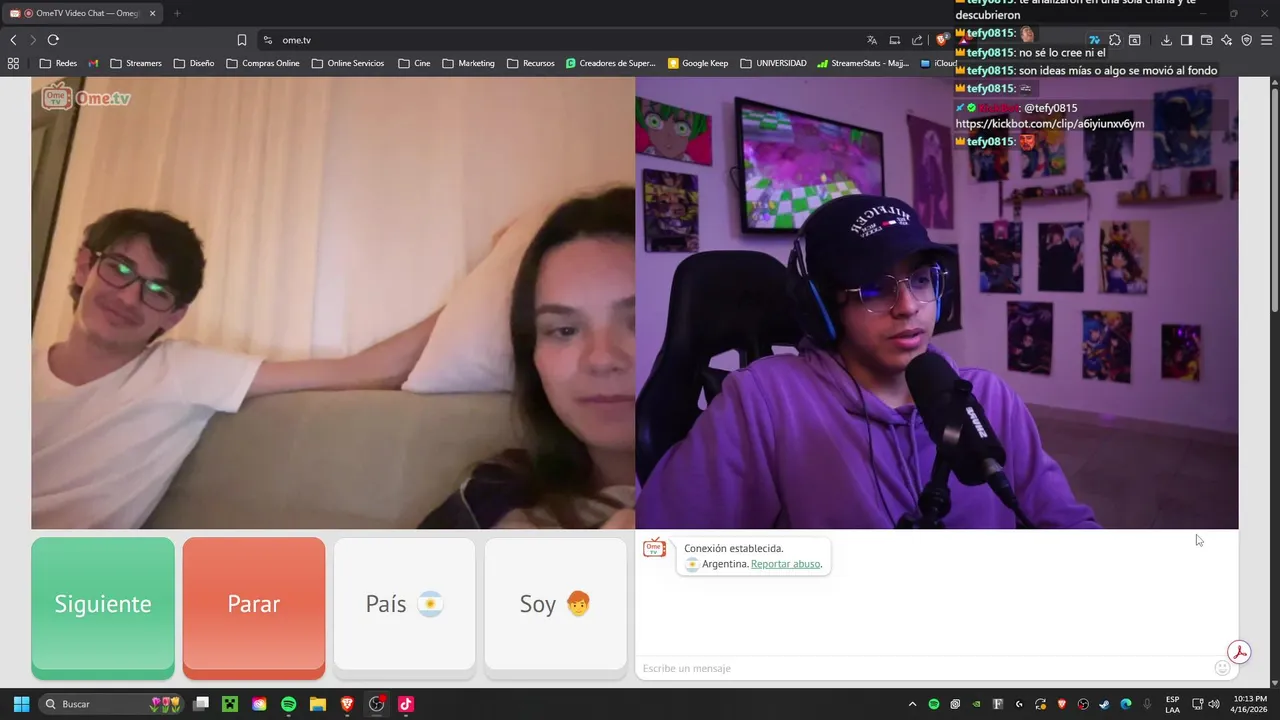Open the 10:13 PM clock calendar
The height and width of the screenshot is (720, 1280).
[x=1250, y=704]
